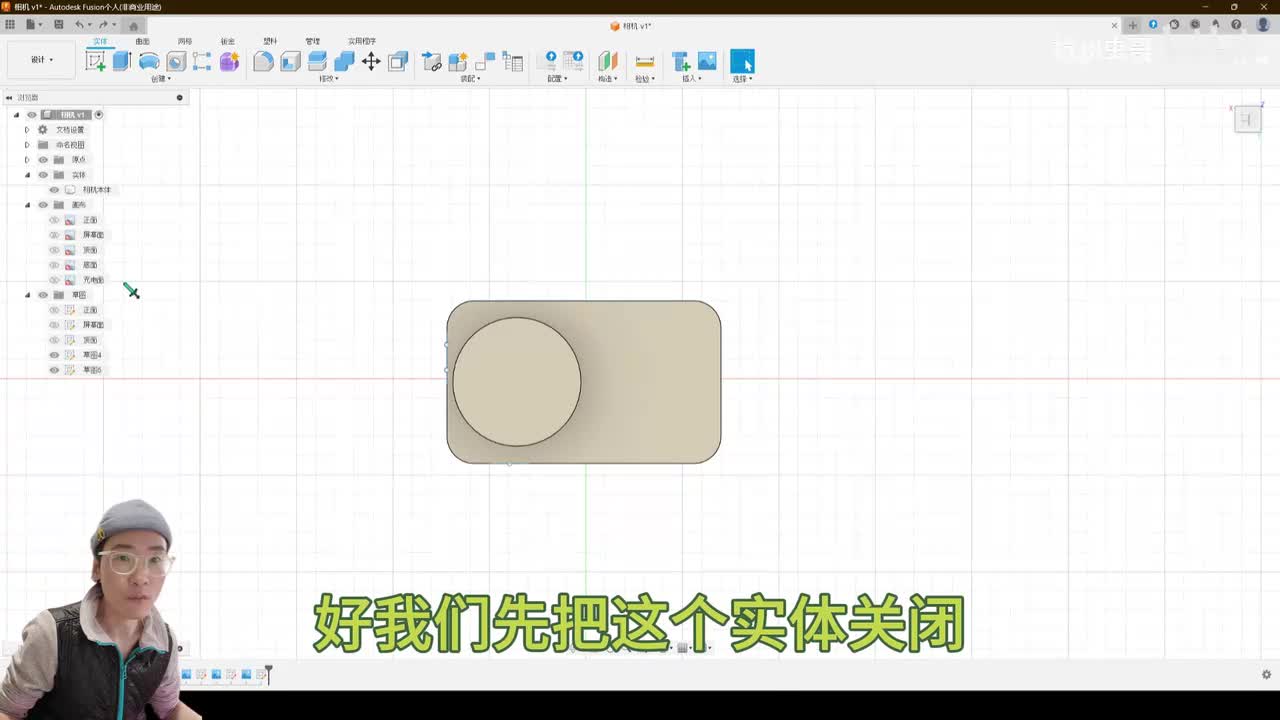1280x720 pixels.
Task: Toggle visibility of 相机本体 body
Action: 54,190
